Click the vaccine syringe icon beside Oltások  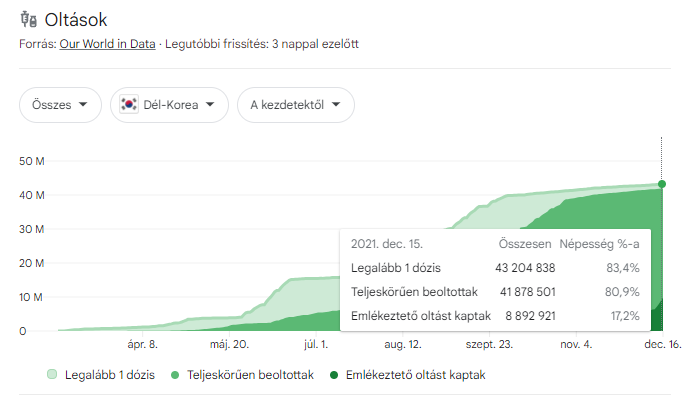(x=29, y=19)
